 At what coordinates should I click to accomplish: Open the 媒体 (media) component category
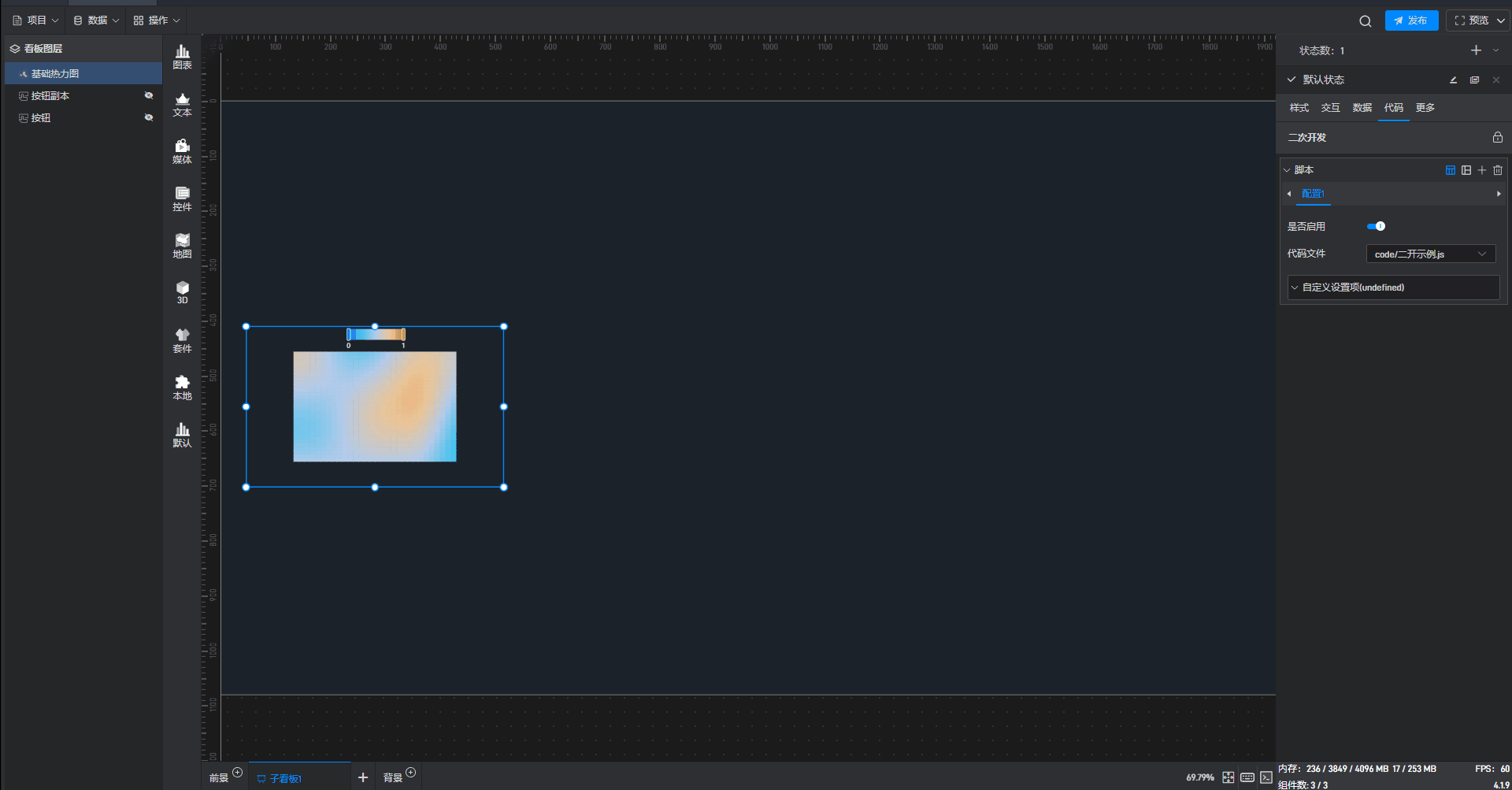click(x=182, y=151)
